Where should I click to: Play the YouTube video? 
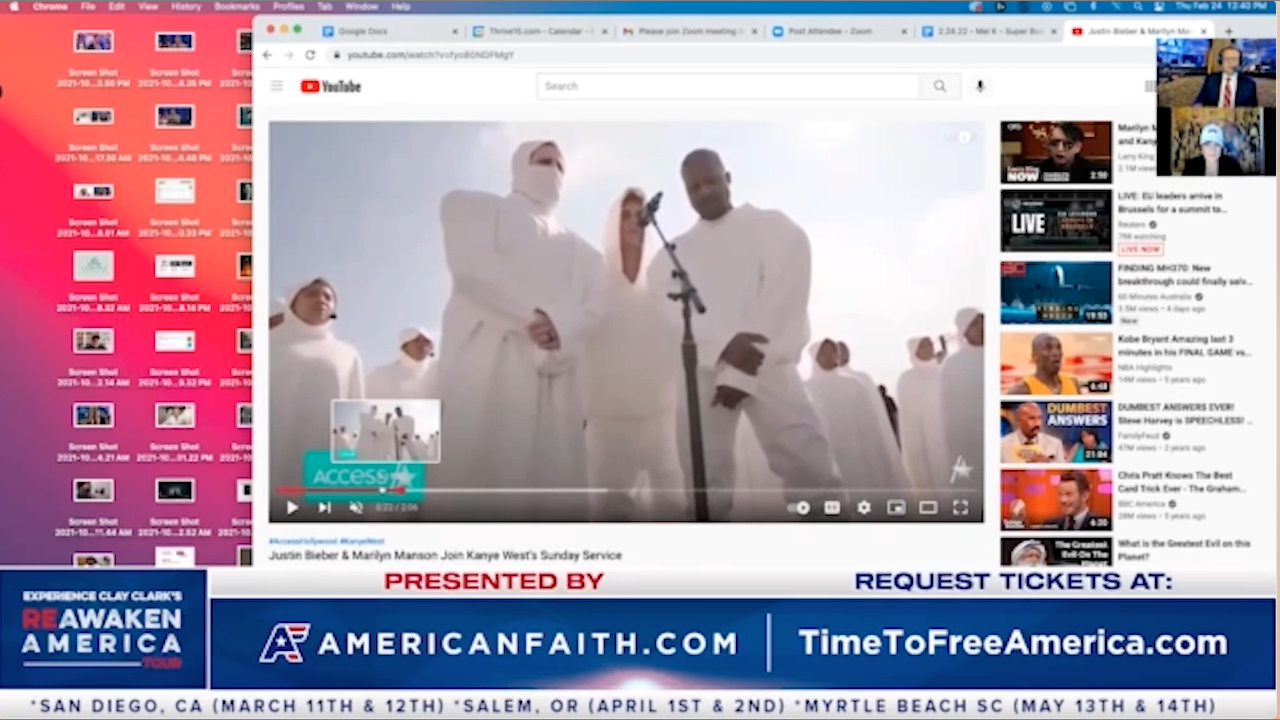(x=292, y=508)
